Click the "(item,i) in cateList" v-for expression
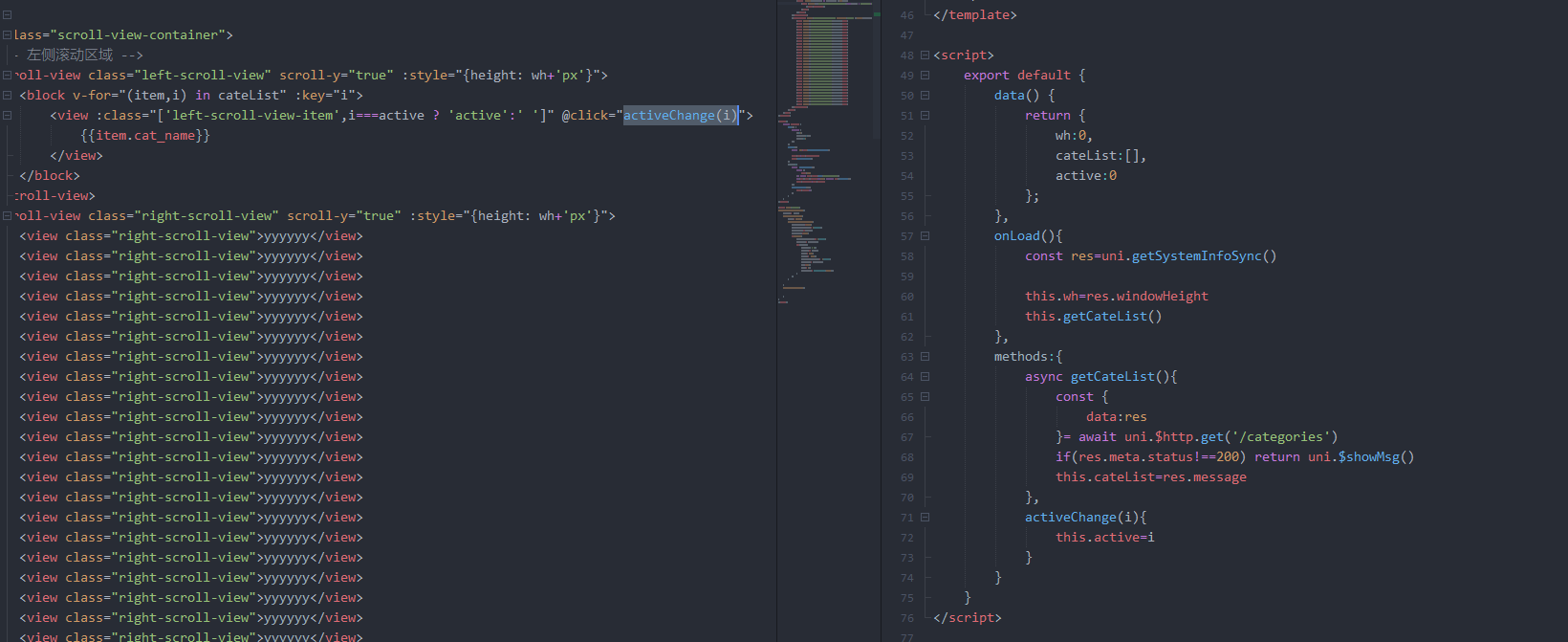1568x642 pixels. click(206, 96)
